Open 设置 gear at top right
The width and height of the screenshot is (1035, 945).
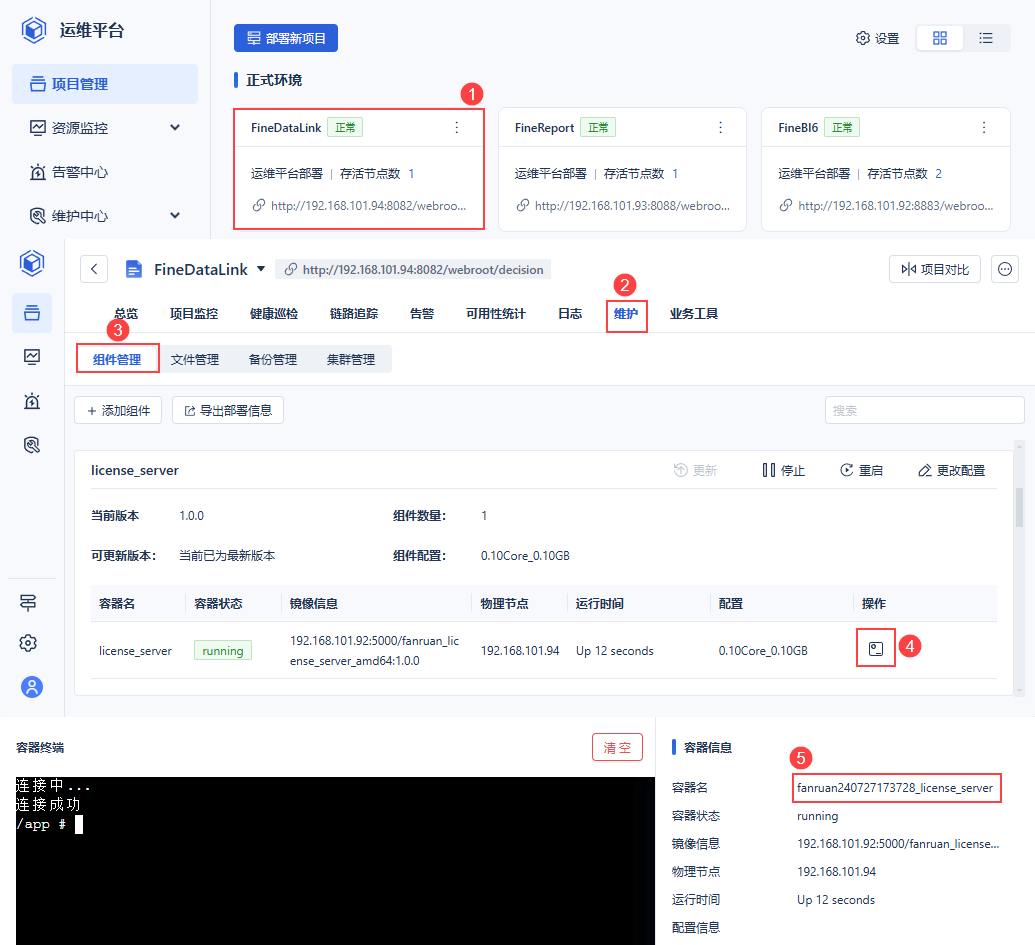click(877, 38)
